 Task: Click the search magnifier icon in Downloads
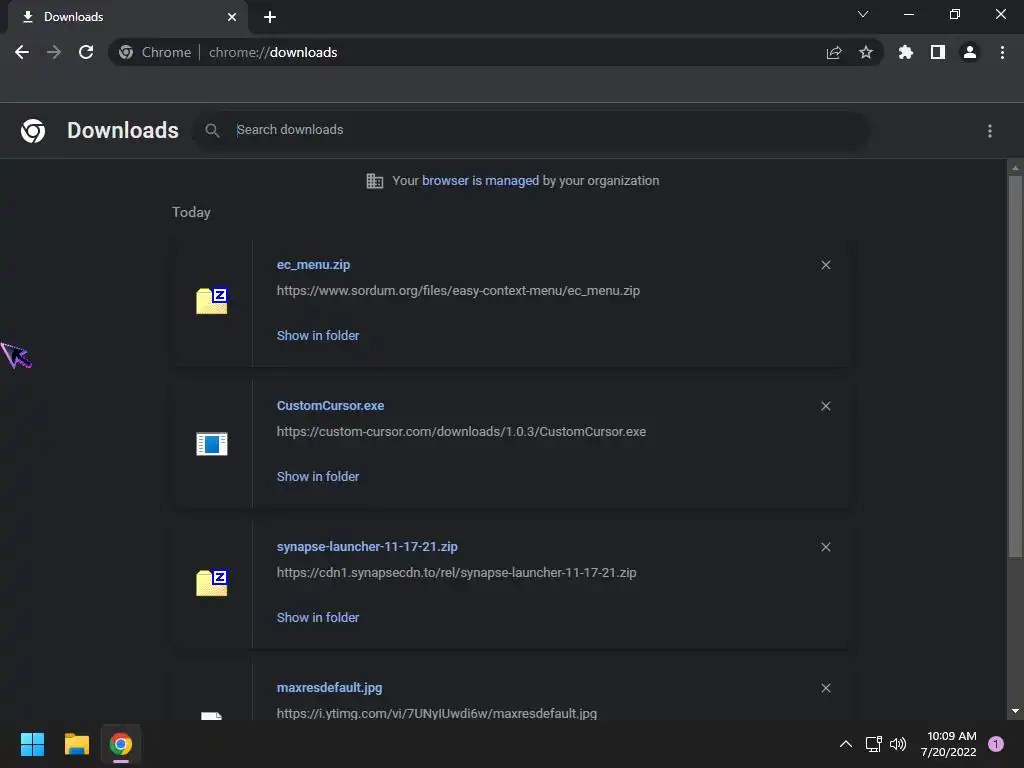point(212,131)
